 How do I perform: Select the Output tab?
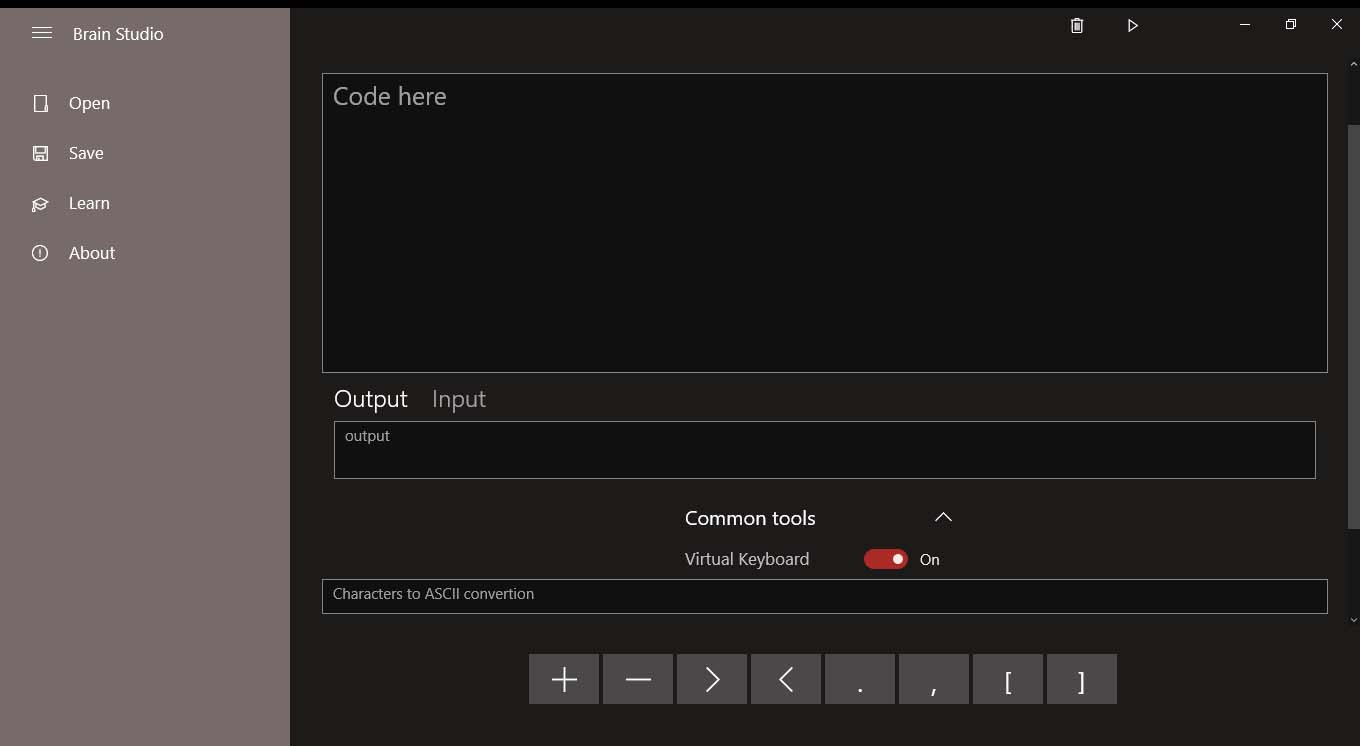click(371, 399)
